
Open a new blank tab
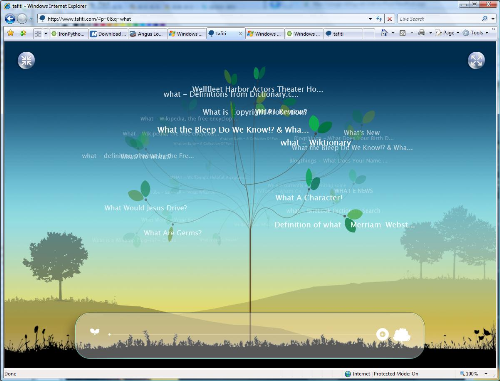click(369, 34)
